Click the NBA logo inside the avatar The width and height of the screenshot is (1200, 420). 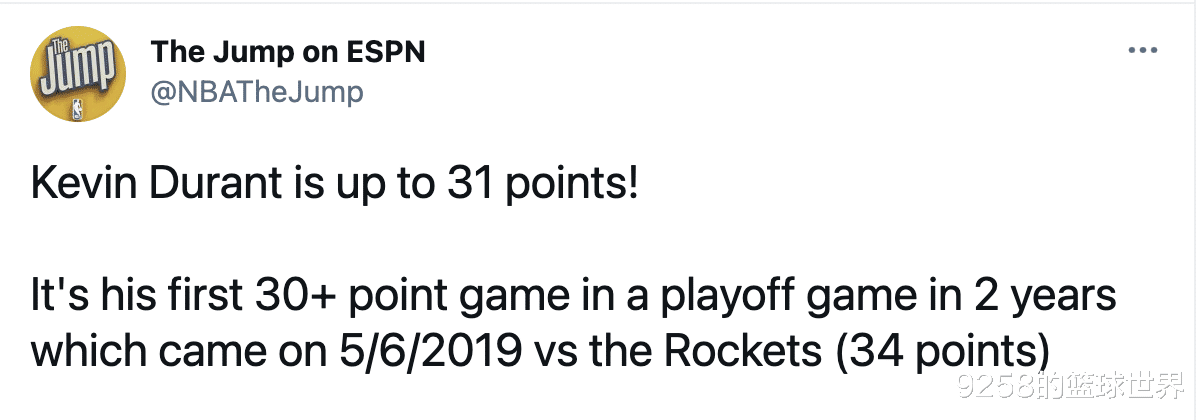77,110
